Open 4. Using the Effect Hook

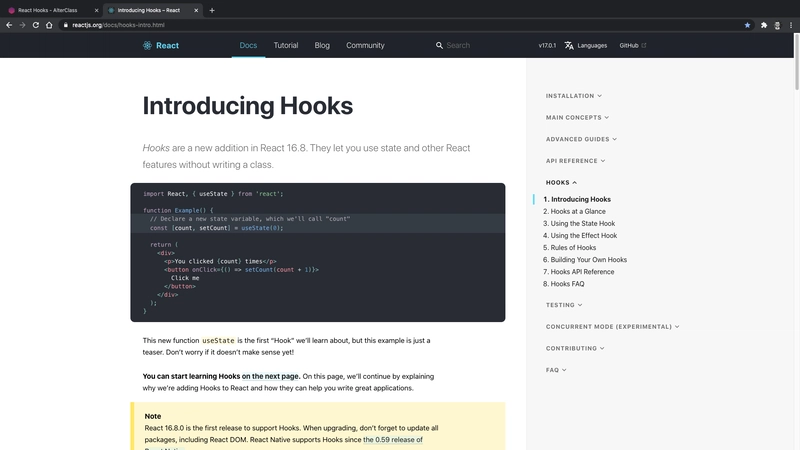pyautogui.click(x=580, y=236)
